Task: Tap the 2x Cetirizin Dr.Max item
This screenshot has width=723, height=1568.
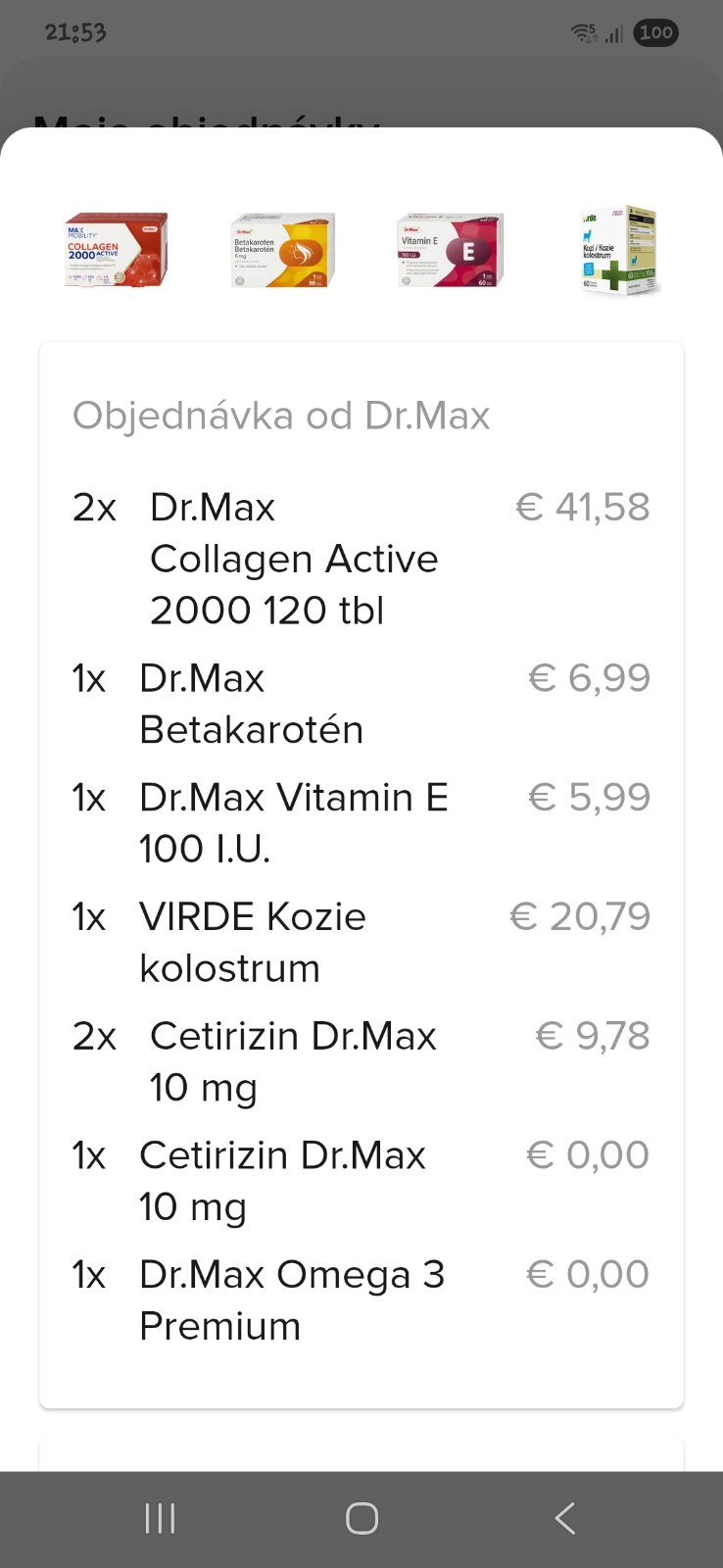Action: 292,1061
